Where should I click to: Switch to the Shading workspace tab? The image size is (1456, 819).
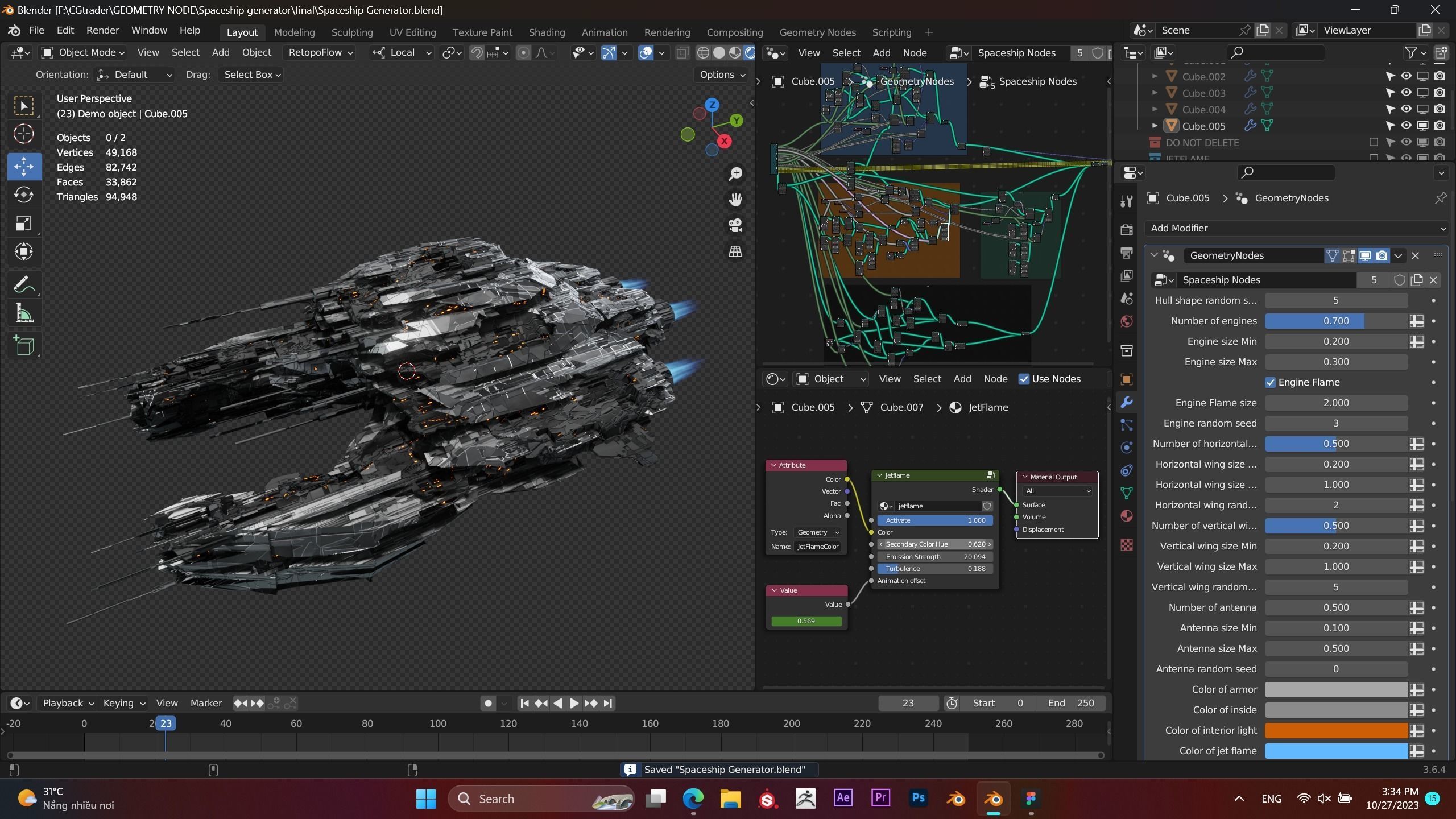click(547, 32)
